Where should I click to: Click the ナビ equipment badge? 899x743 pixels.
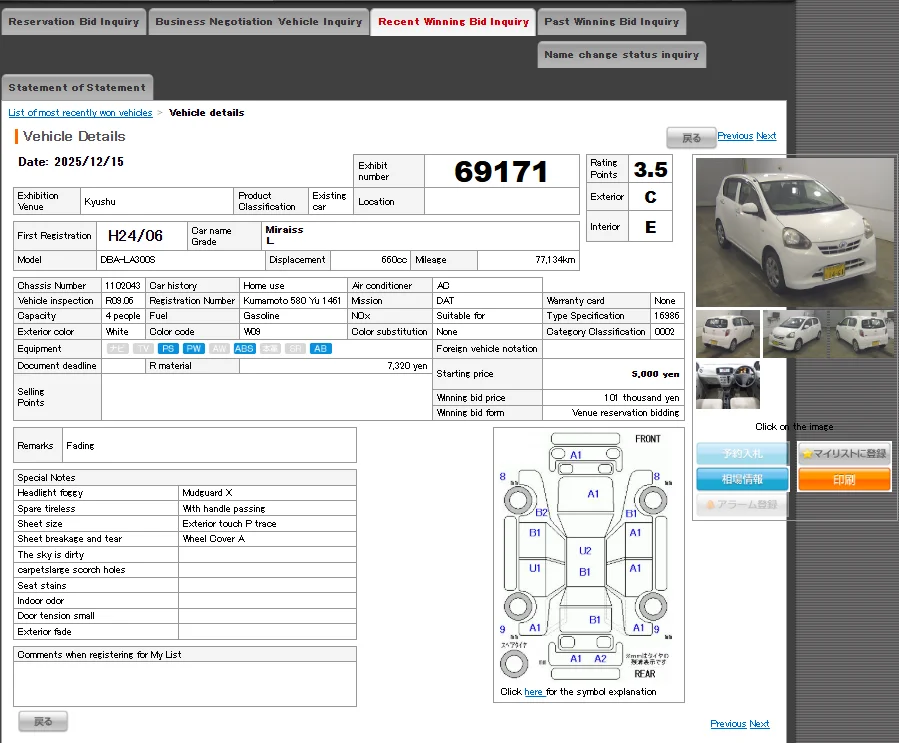(x=118, y=349)
